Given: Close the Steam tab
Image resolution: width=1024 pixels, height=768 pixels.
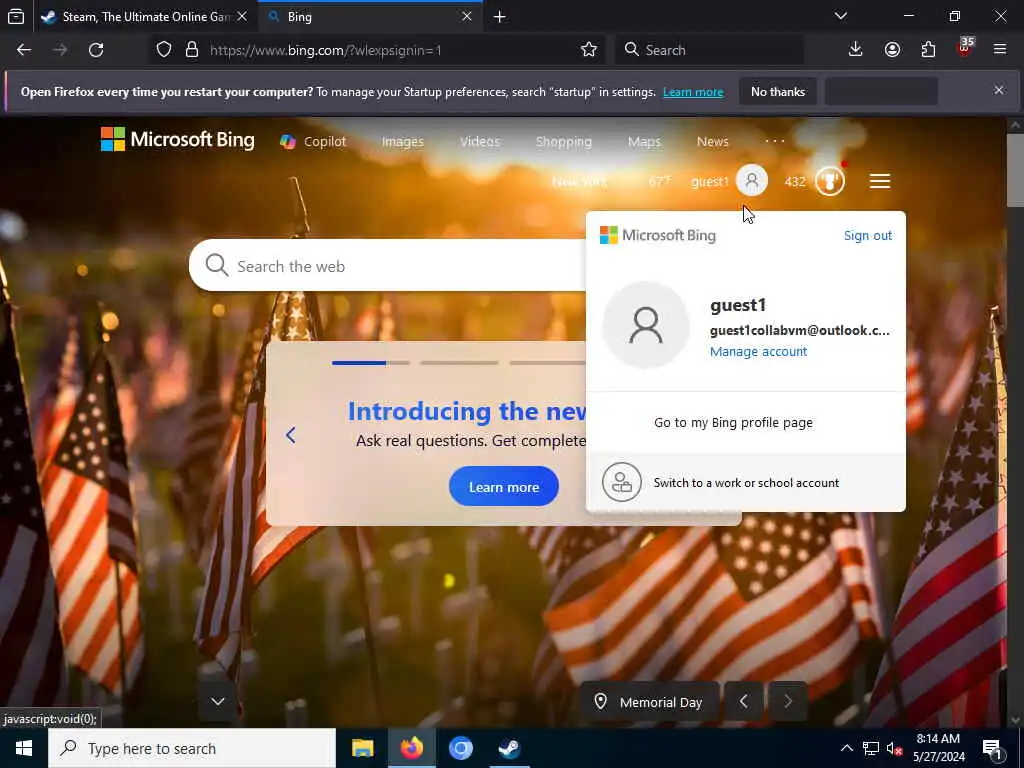Looking at the screenshot, I should tap(242, 16).
